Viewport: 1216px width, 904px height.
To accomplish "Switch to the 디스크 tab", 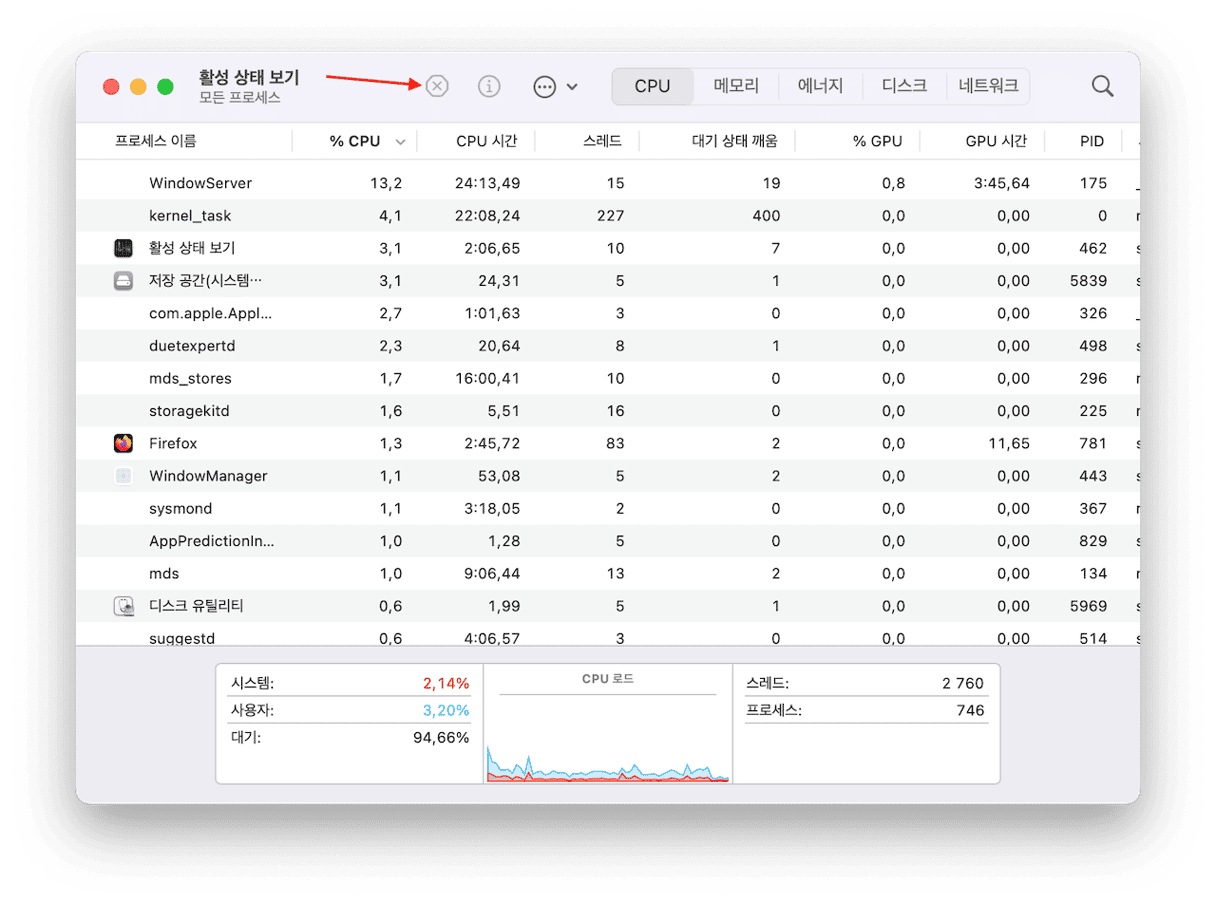I will pyautogui.click(x=904, y=86).
